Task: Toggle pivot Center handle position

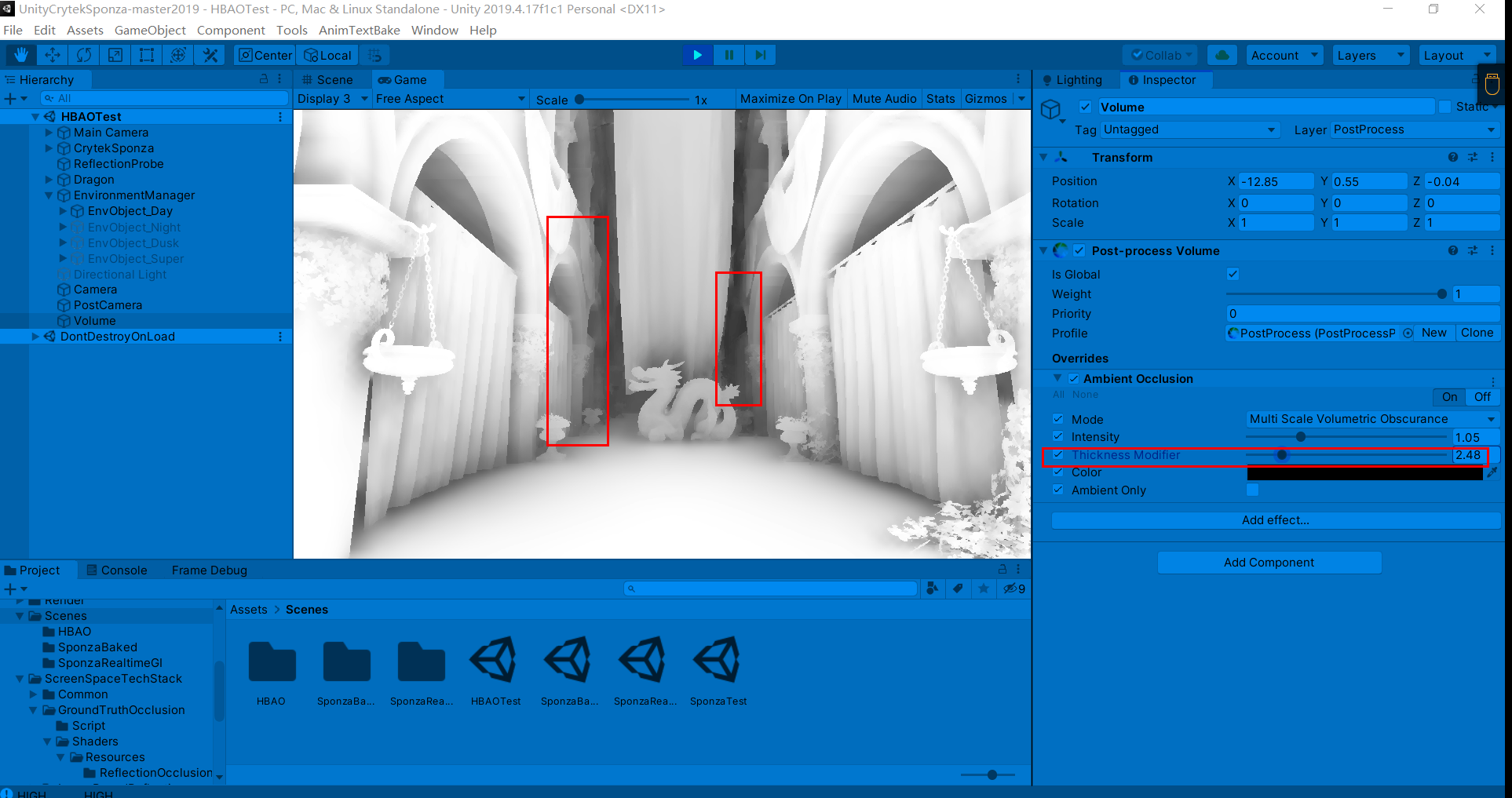Action: 265,55
